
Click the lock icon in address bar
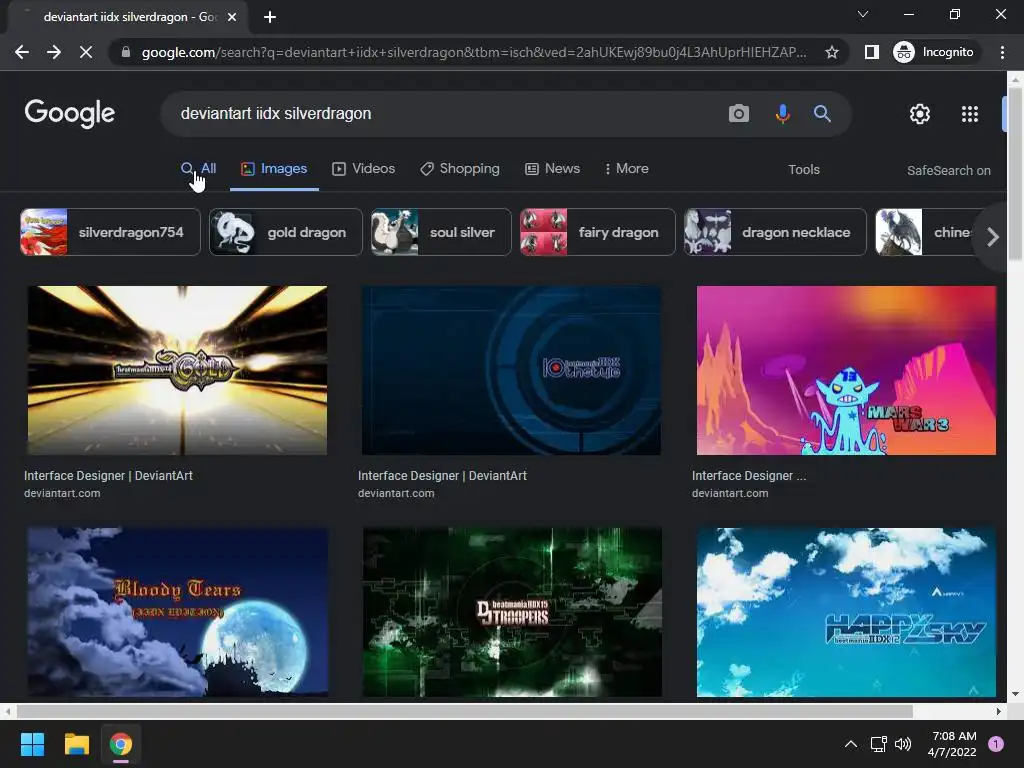(126, 52)
